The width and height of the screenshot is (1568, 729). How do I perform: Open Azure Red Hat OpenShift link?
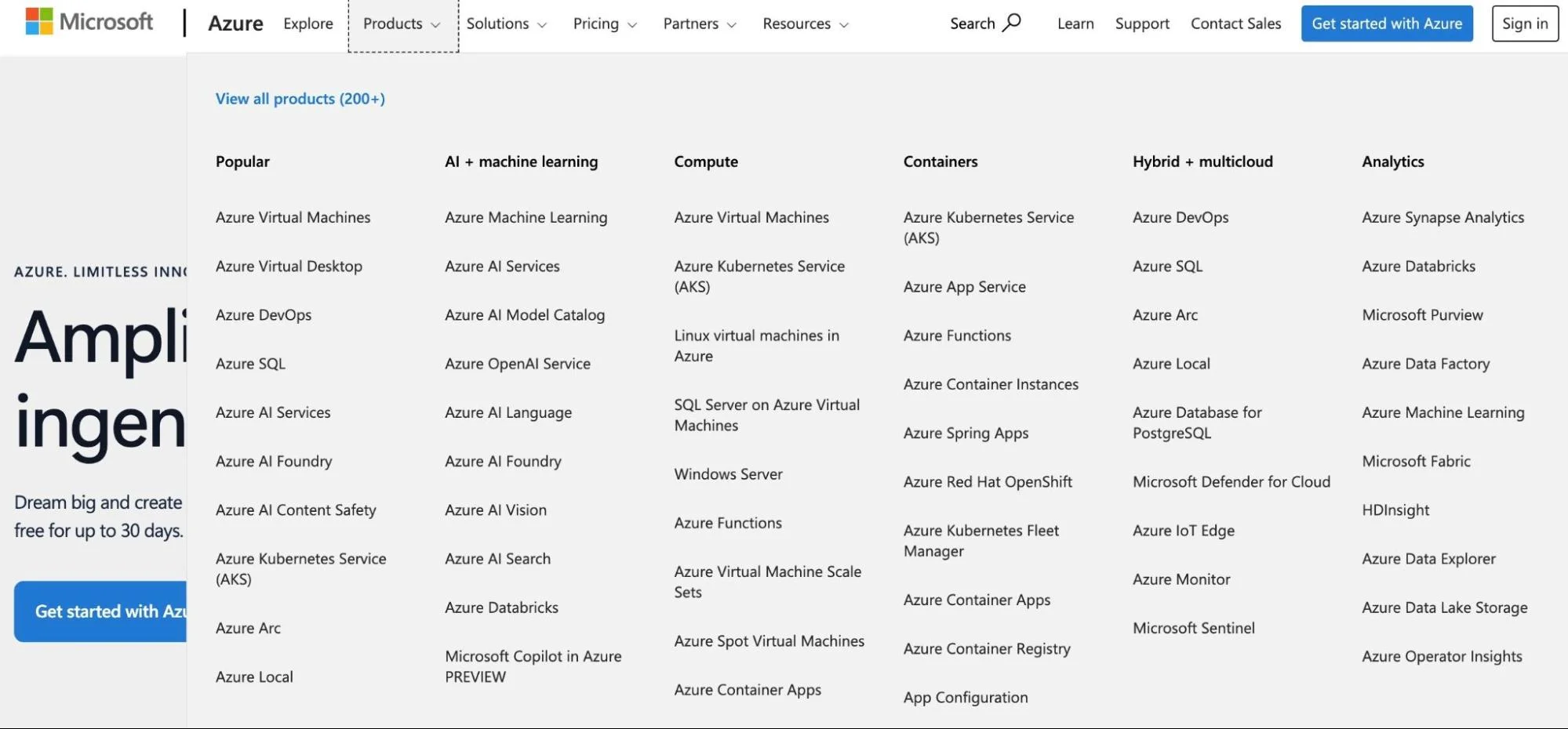(x=988, y=482)
